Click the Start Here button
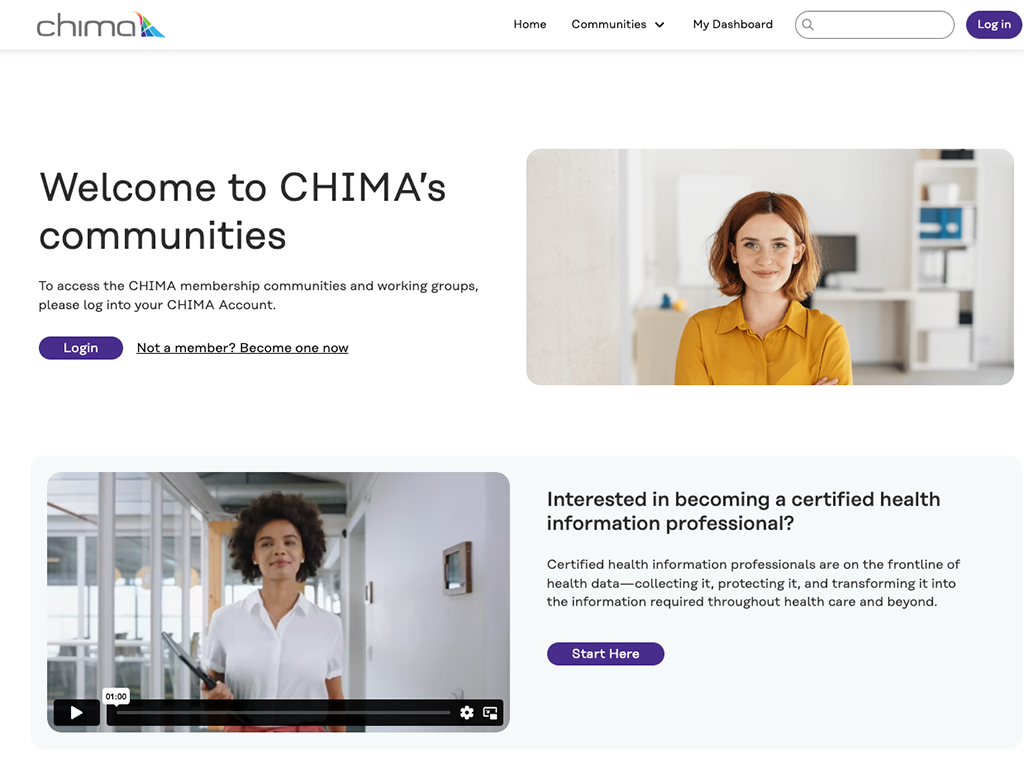Screen dimensions: 1024x768 tap(605, 654)
